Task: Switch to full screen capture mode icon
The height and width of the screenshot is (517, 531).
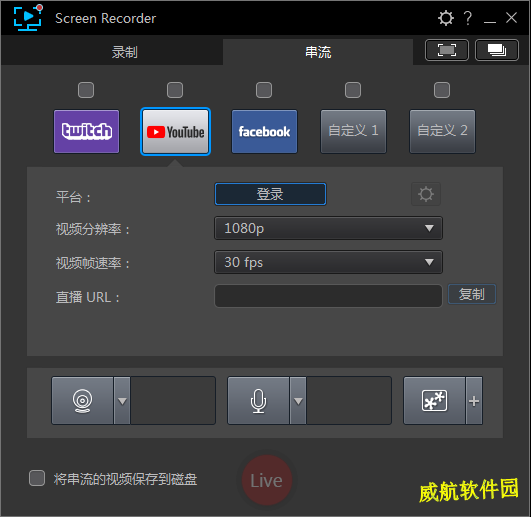Action: [x=447, y=50]
